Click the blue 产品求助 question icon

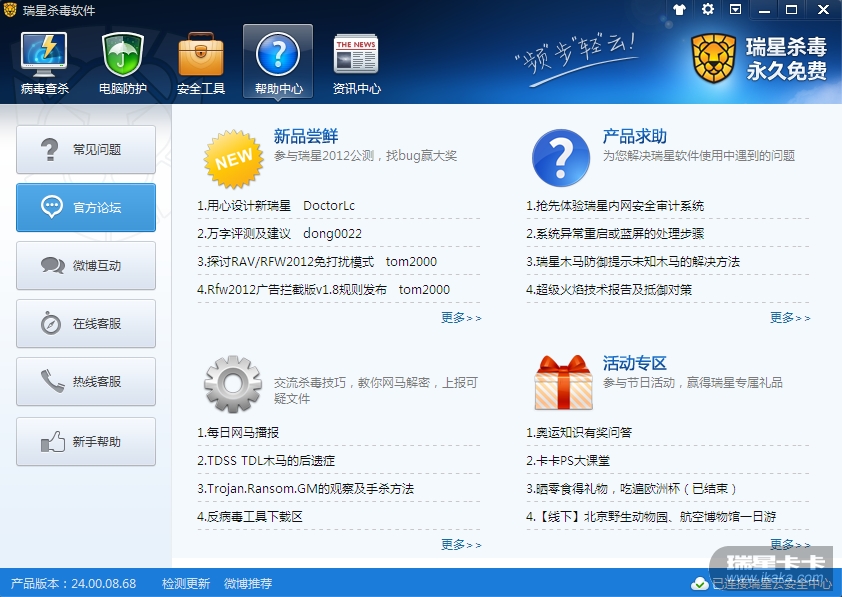[x=561, y=158]
